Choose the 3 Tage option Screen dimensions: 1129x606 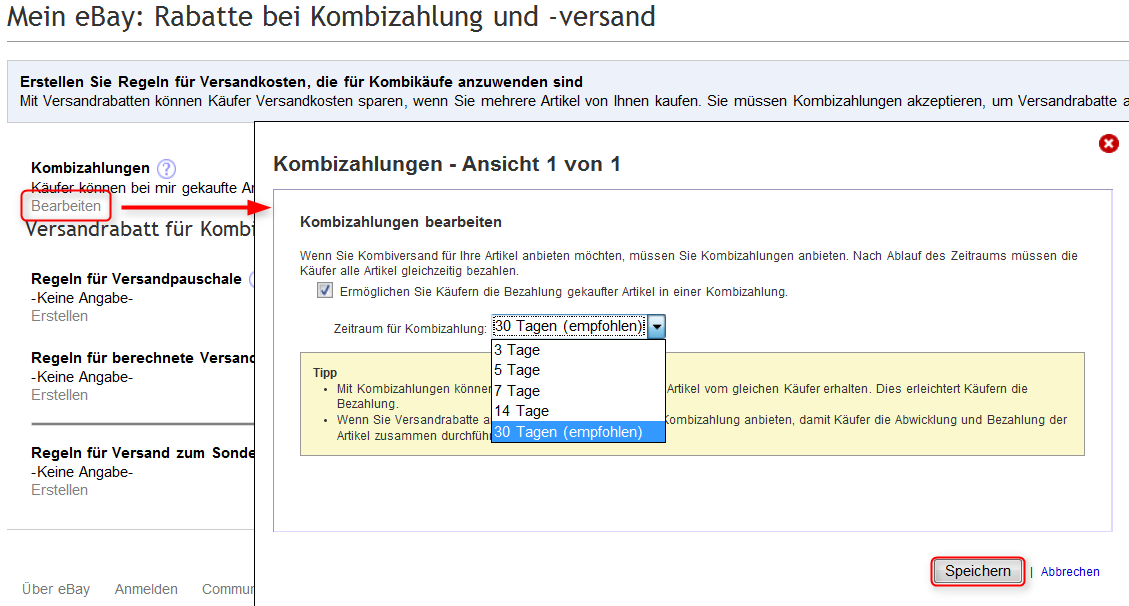pos(578,350)
